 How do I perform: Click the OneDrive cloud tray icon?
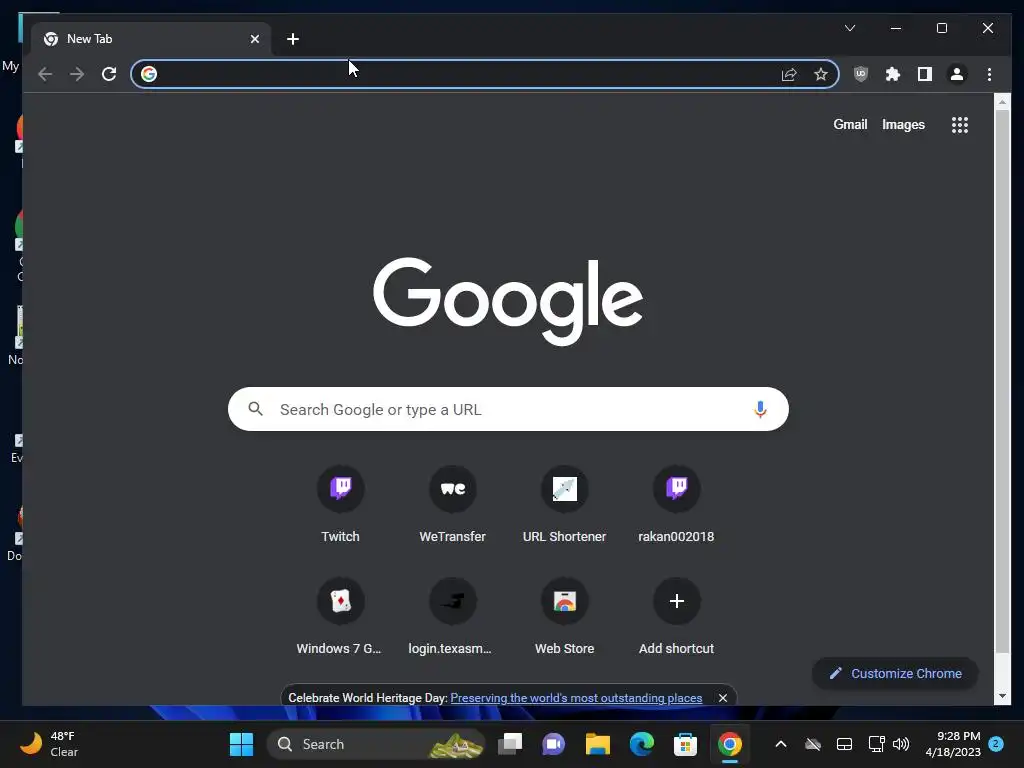(x=812, y=744)
